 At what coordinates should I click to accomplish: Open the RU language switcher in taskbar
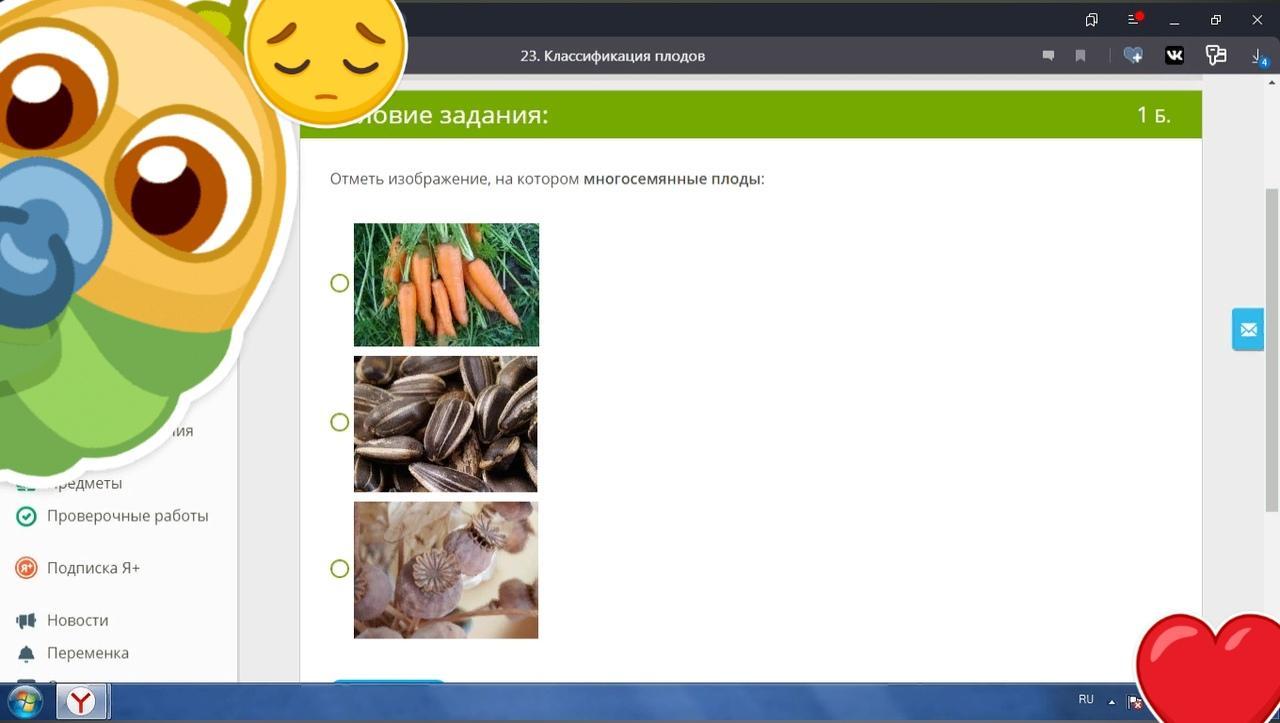[x=1086, y=700]
